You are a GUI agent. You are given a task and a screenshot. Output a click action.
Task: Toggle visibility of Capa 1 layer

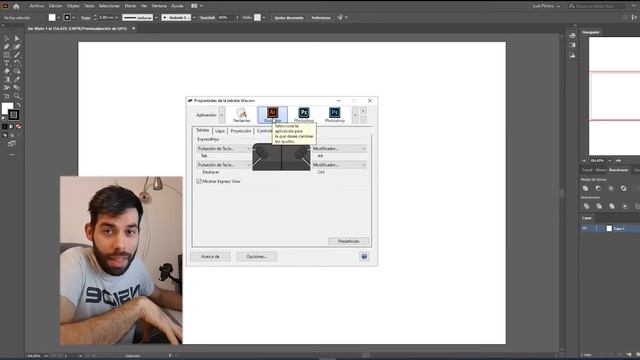tap(585, 229)
